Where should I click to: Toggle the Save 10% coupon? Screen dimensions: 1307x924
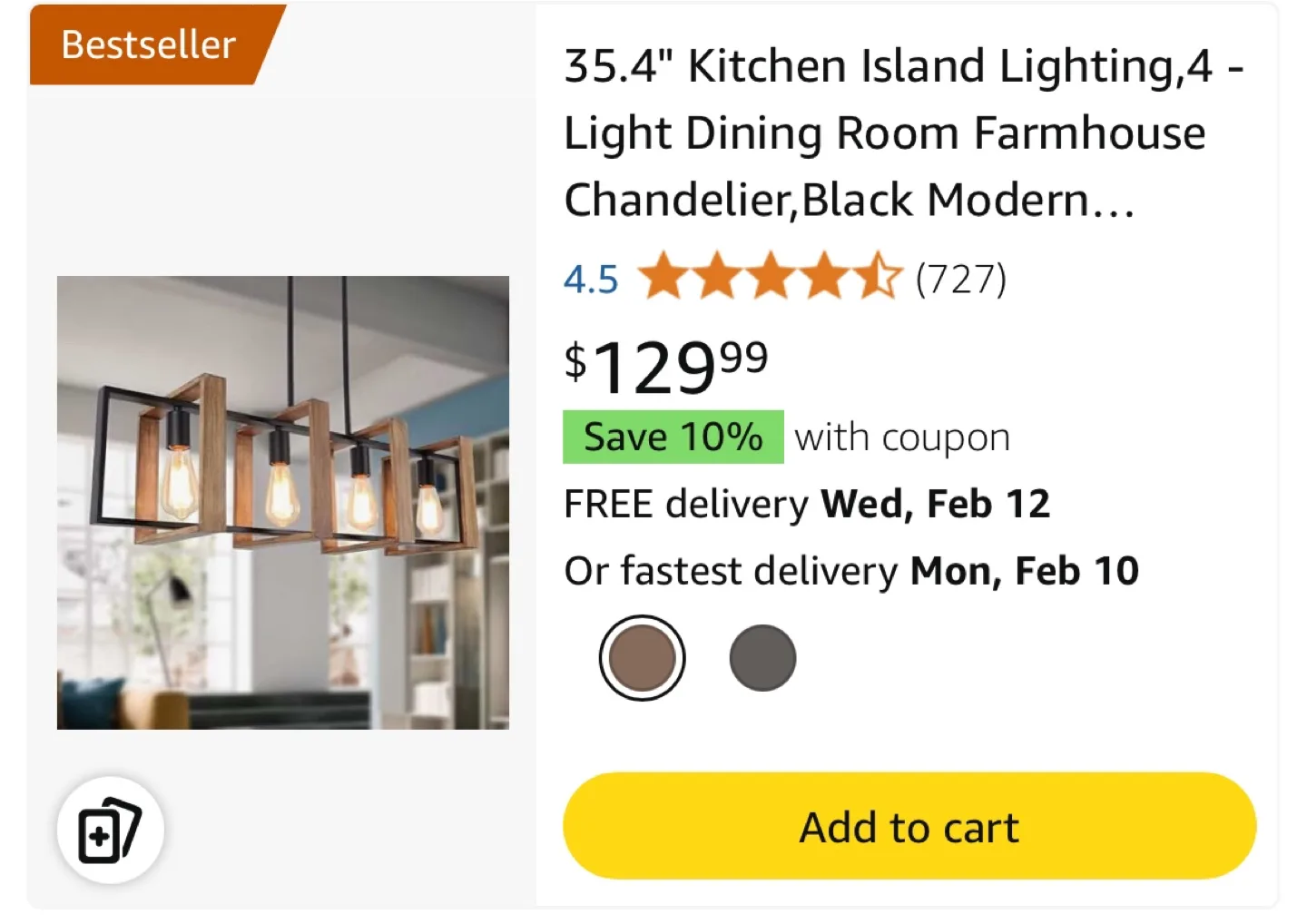click(x=673, y=436)
